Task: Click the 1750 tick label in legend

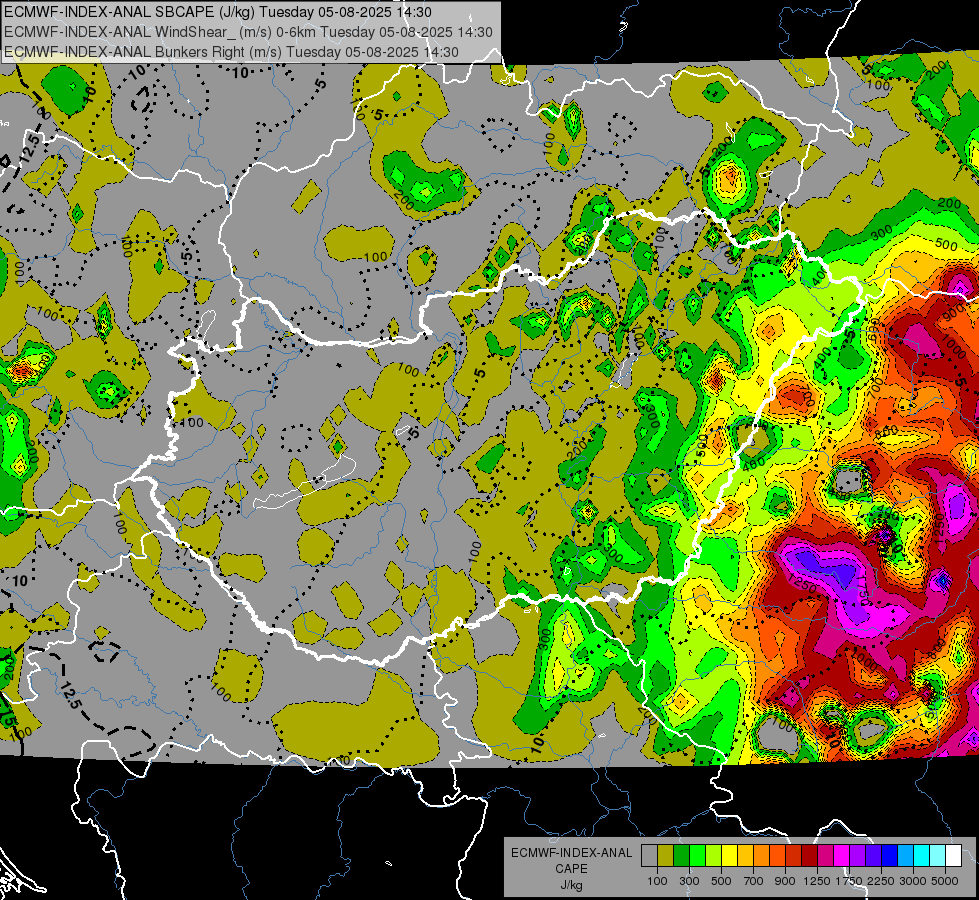Action: (849, 881)
